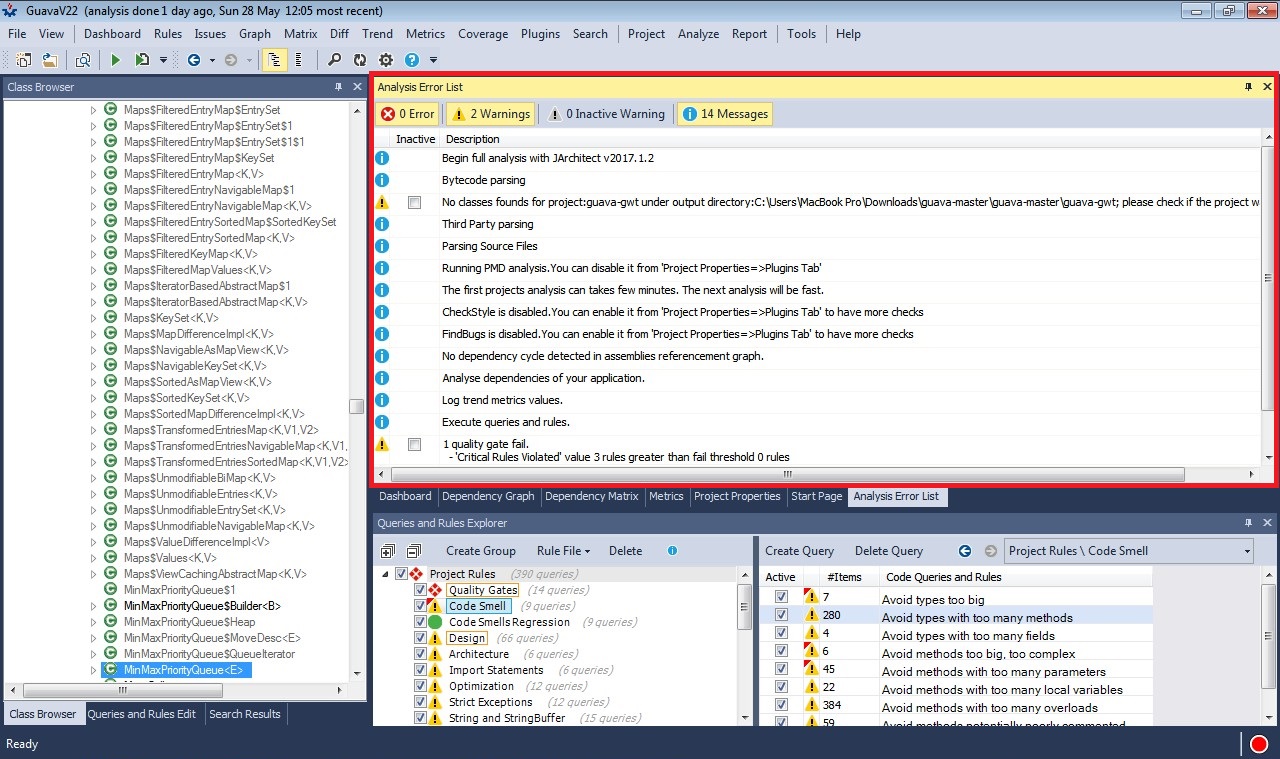Select the Design rules group

coord(467,638)
